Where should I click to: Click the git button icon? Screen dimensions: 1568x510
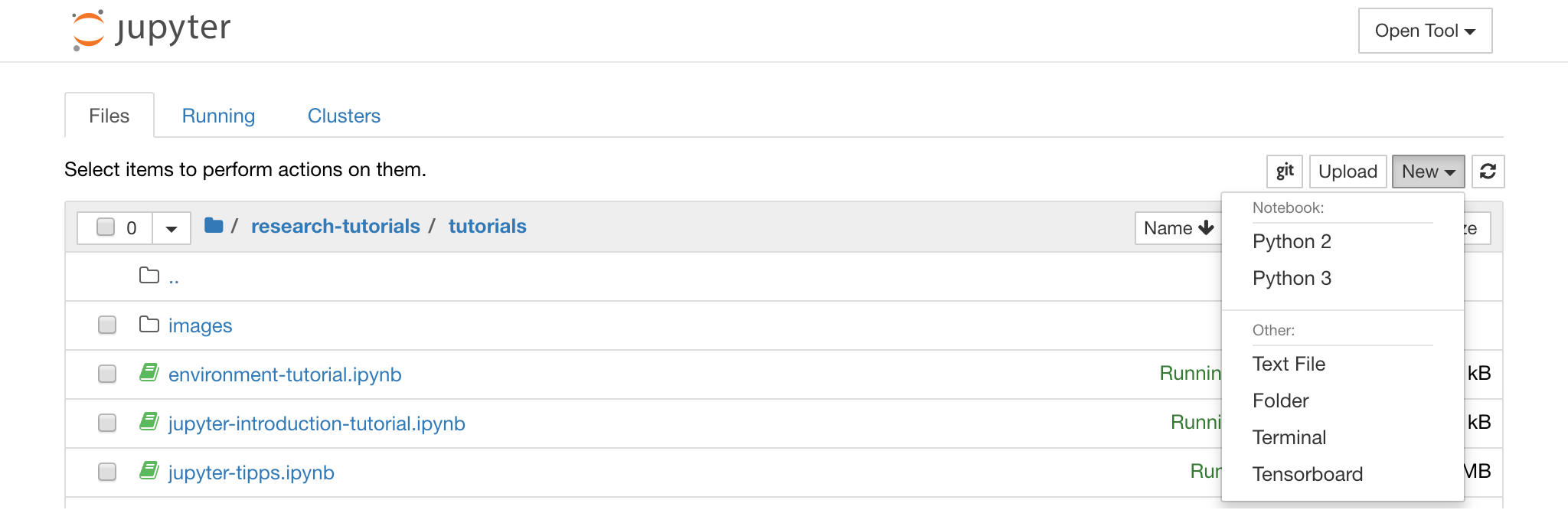click(1285, 172)
